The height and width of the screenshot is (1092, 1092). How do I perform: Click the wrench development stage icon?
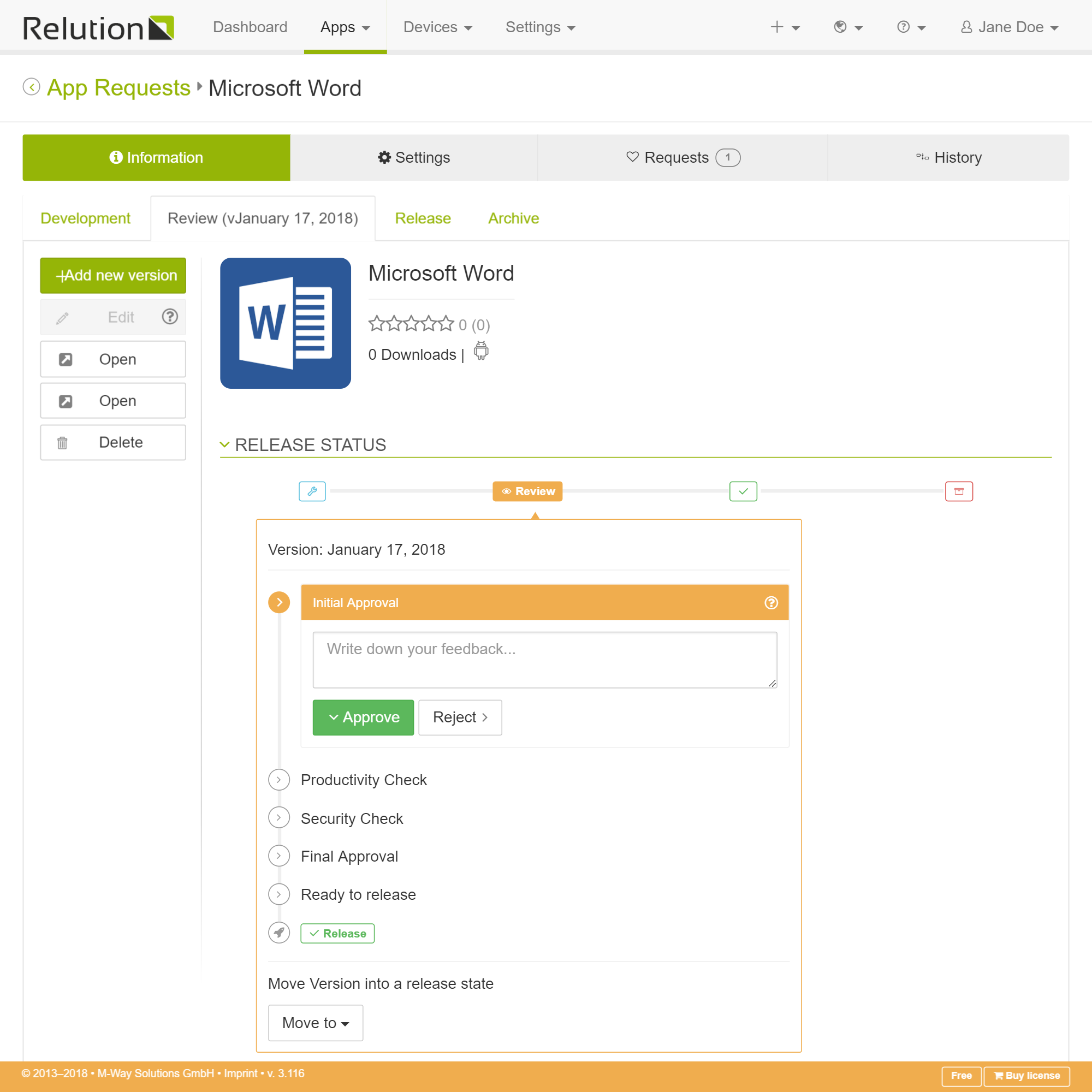pos(312,491)
